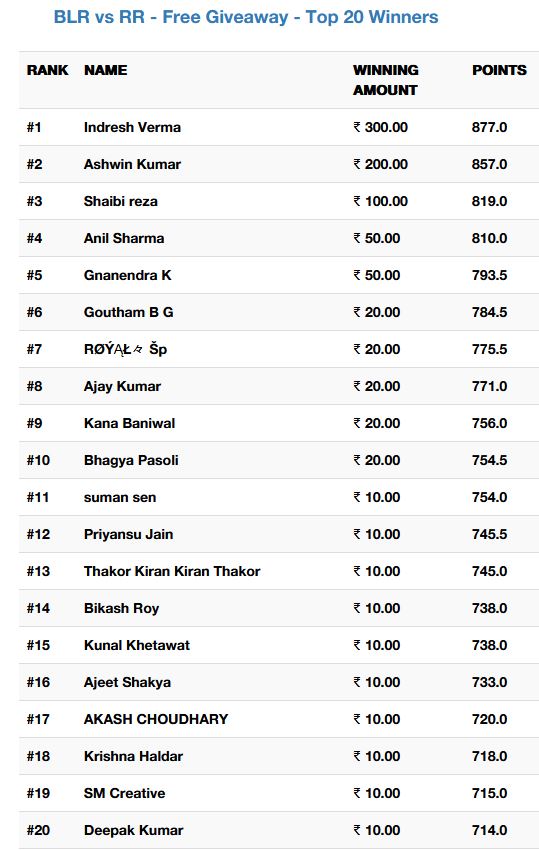Click the WINNING AMOUNT column header
539x850 pixels.
[x=386, y=80]
